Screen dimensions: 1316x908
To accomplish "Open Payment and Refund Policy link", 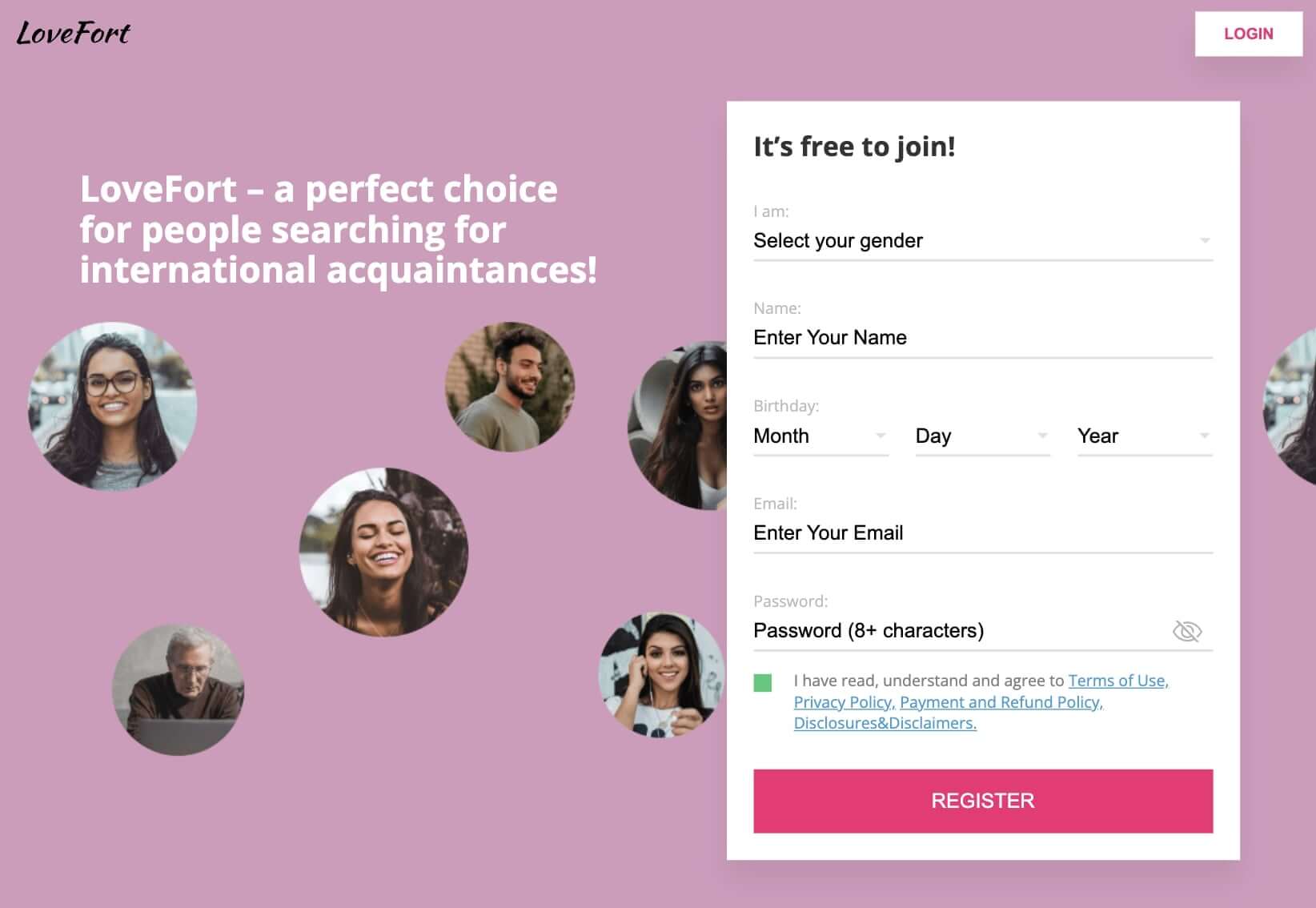I will point(1001,702).
